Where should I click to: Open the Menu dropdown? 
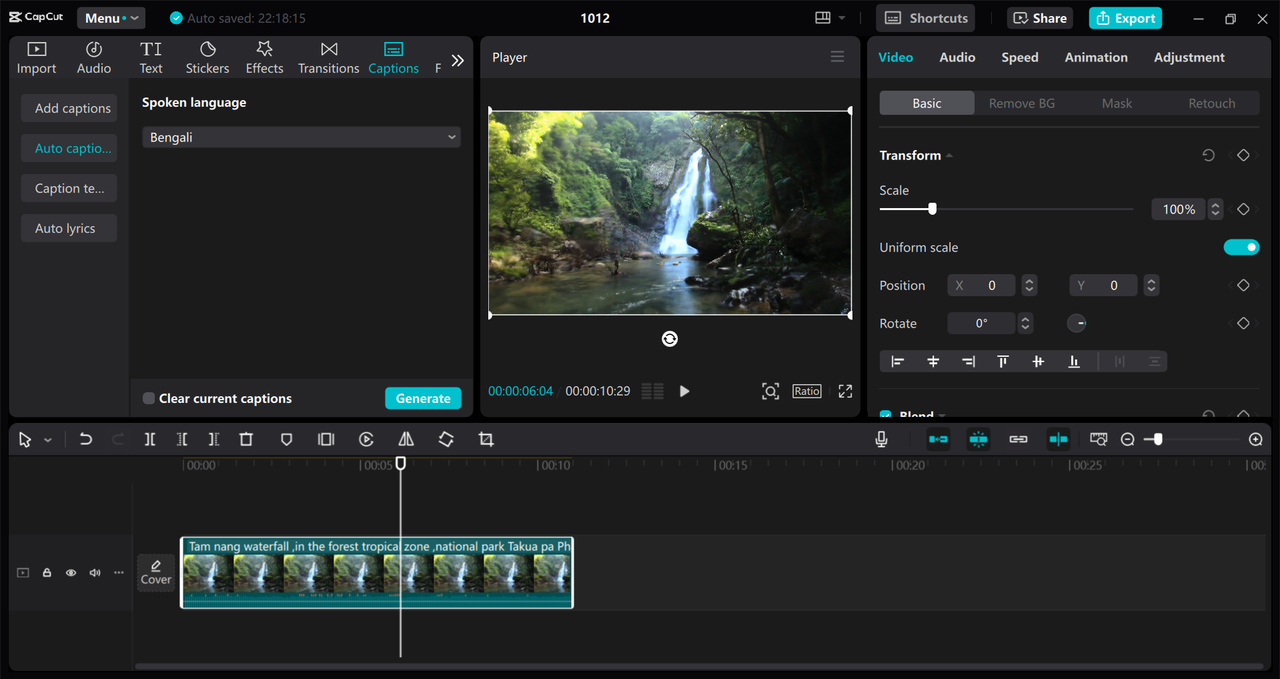(111, 18)
